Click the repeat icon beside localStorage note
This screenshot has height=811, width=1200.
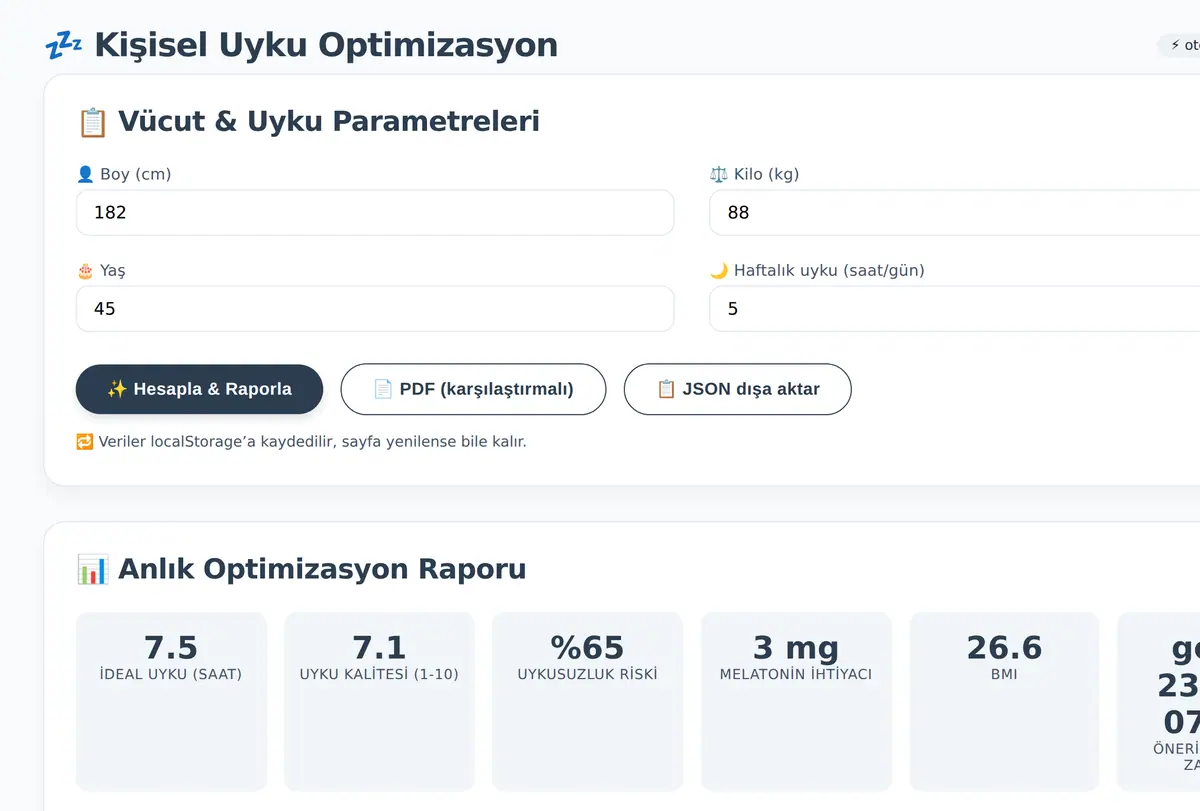pyautogui.click(x=85, y=442)
